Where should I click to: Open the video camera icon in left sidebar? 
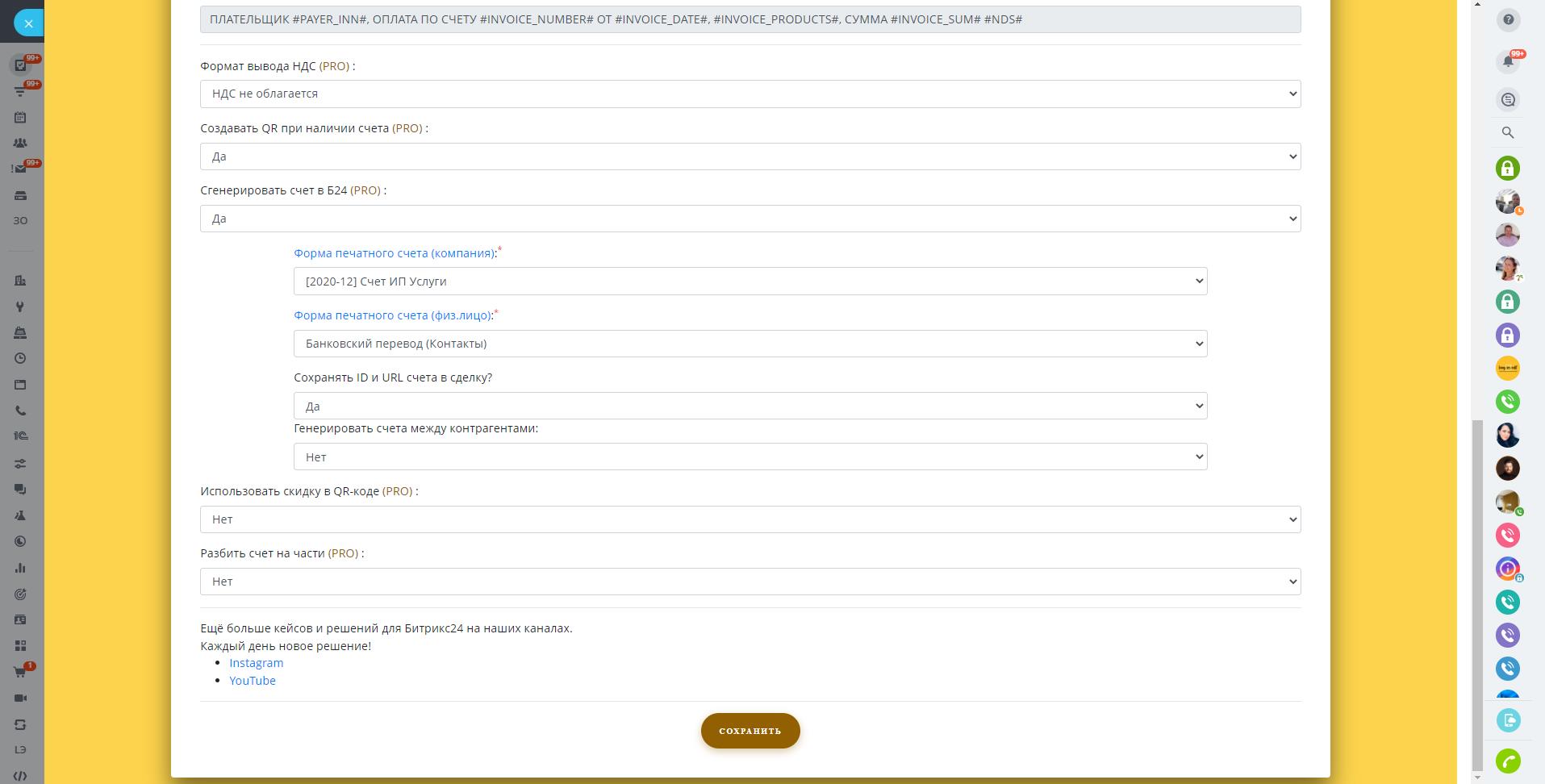coord(20,698)
